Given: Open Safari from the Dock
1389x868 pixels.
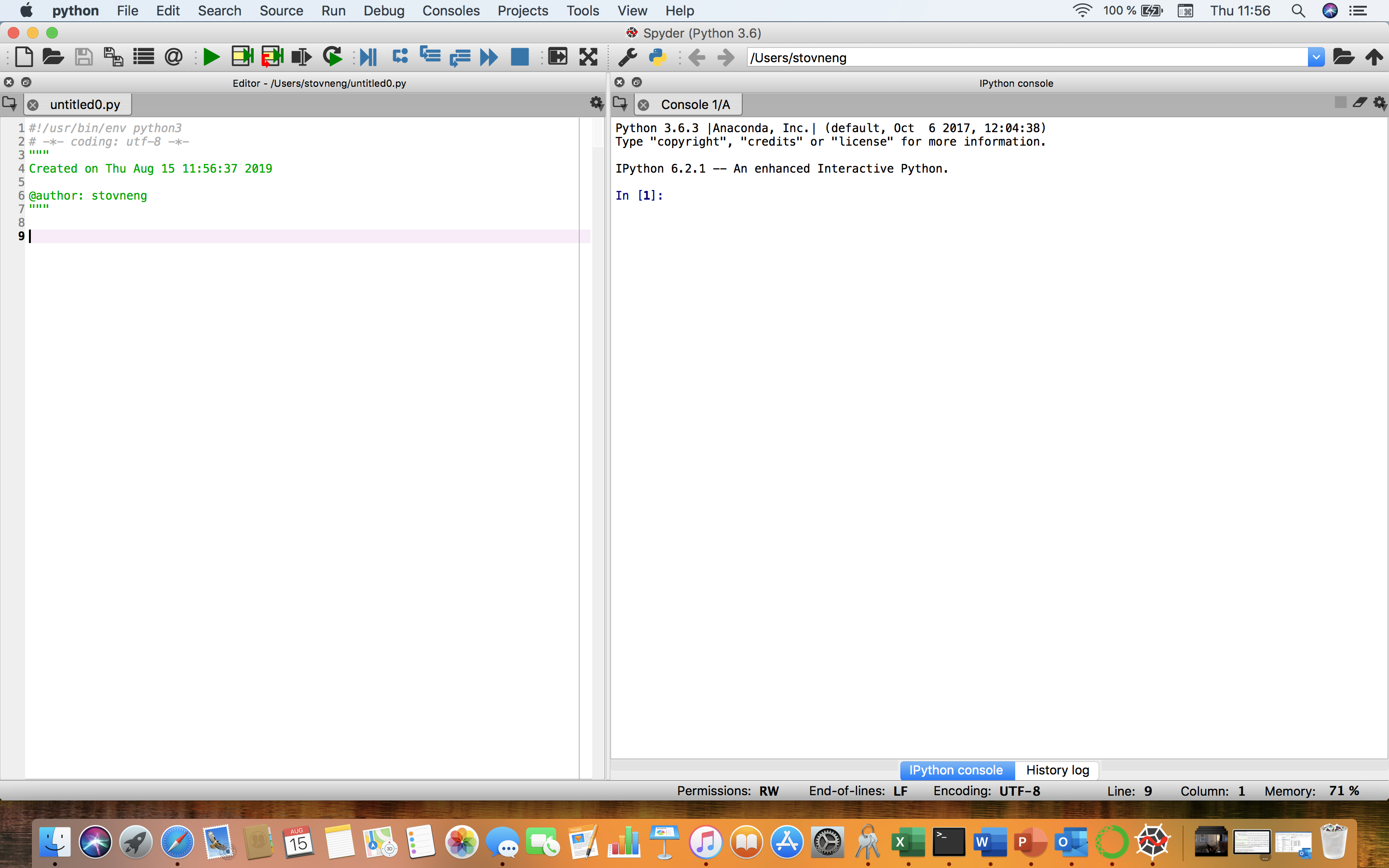Looking at the screenshot, I should 177,842.
